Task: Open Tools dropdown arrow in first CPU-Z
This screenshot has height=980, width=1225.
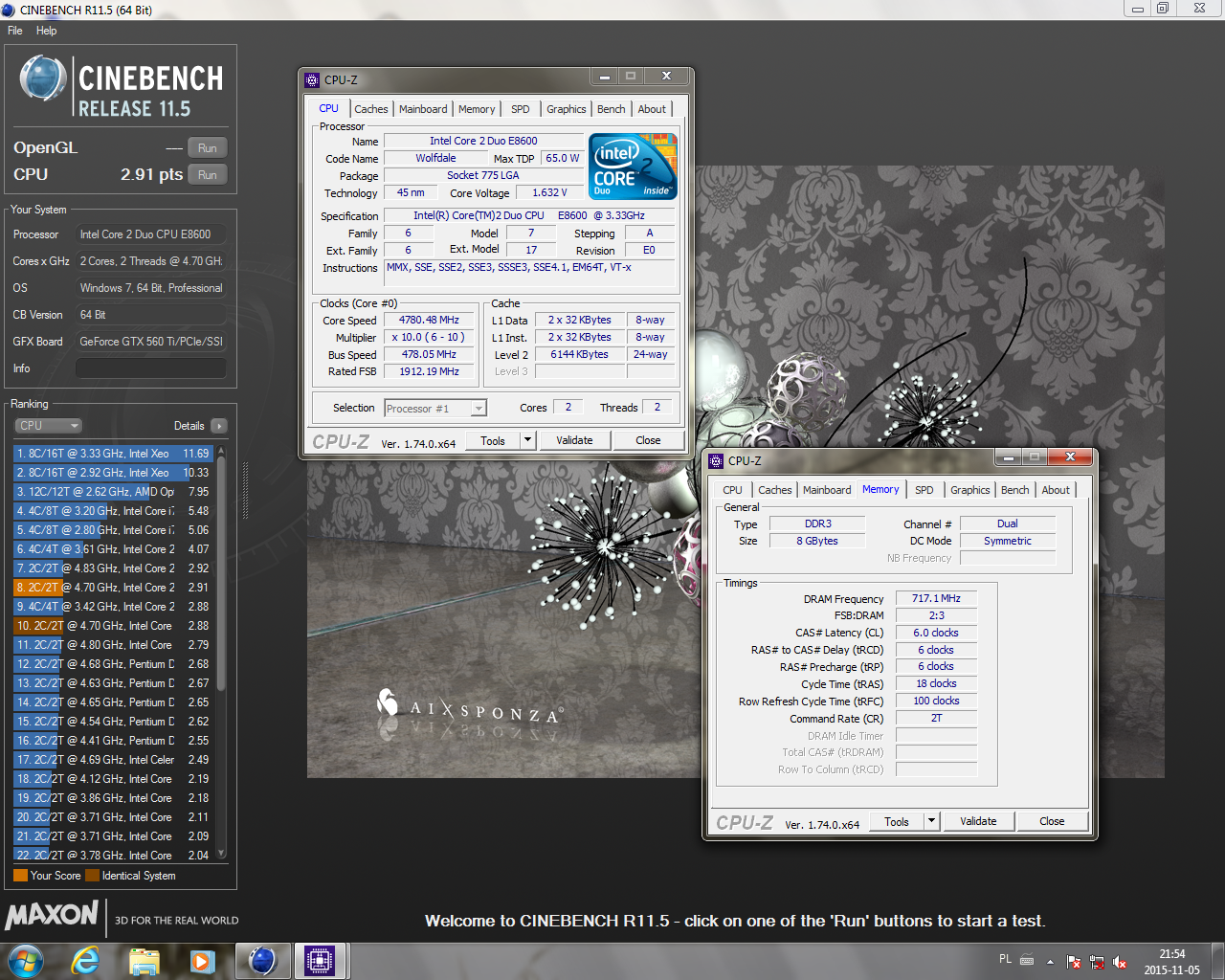Action: click(527, 440)
